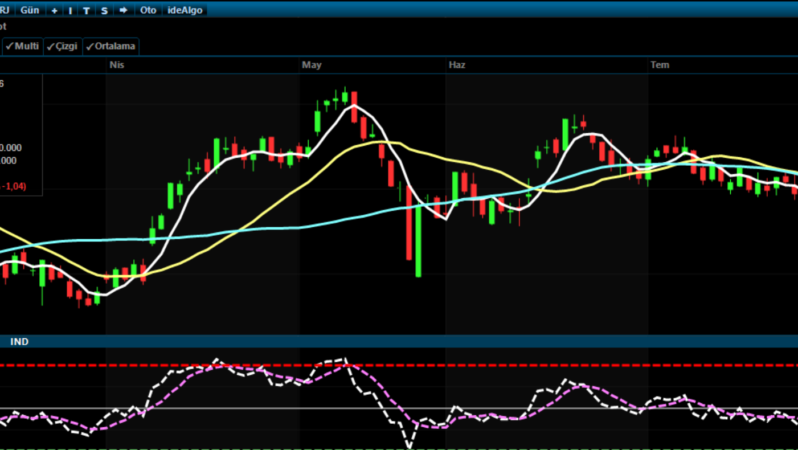This screenshot has height=450, width=798.
Task: Select the S toolbar icon
Action: click(x=104, y=10)
